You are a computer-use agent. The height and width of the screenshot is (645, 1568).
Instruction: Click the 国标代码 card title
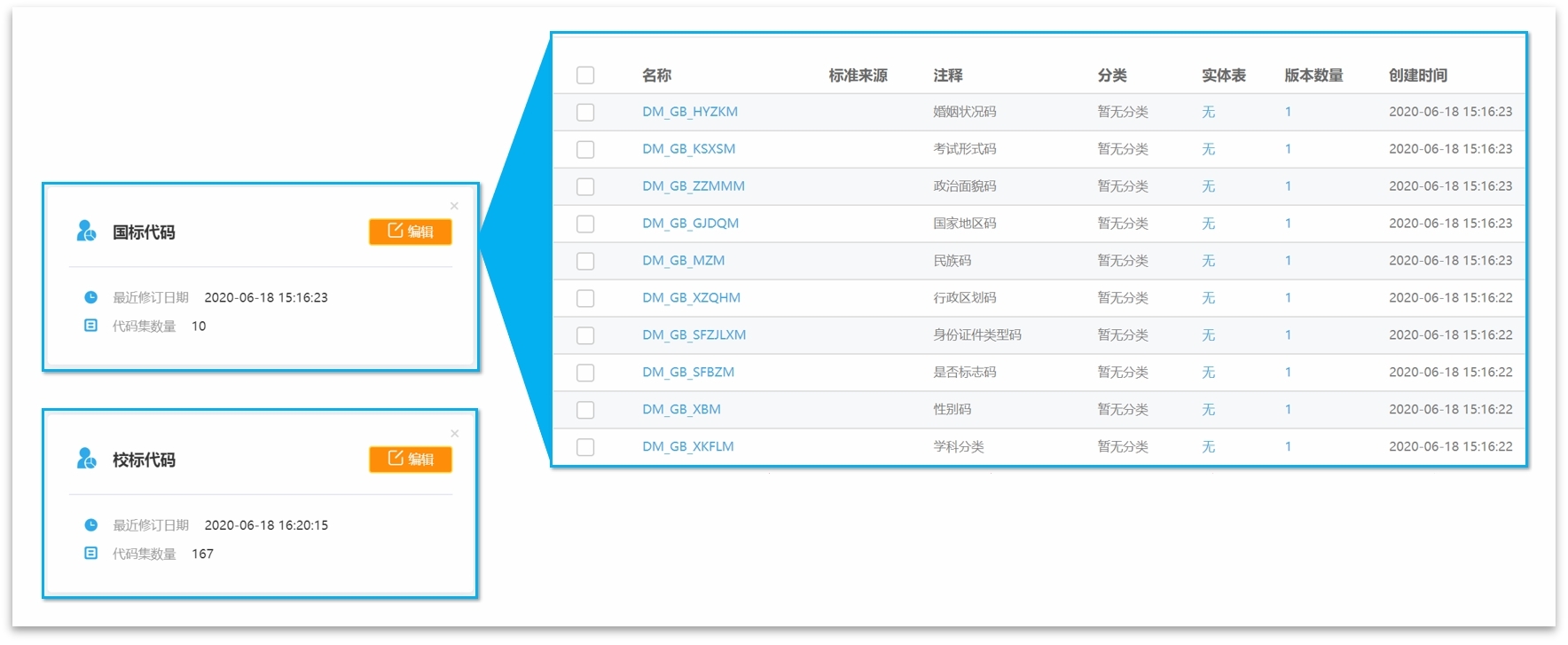(x=144, y=232)
